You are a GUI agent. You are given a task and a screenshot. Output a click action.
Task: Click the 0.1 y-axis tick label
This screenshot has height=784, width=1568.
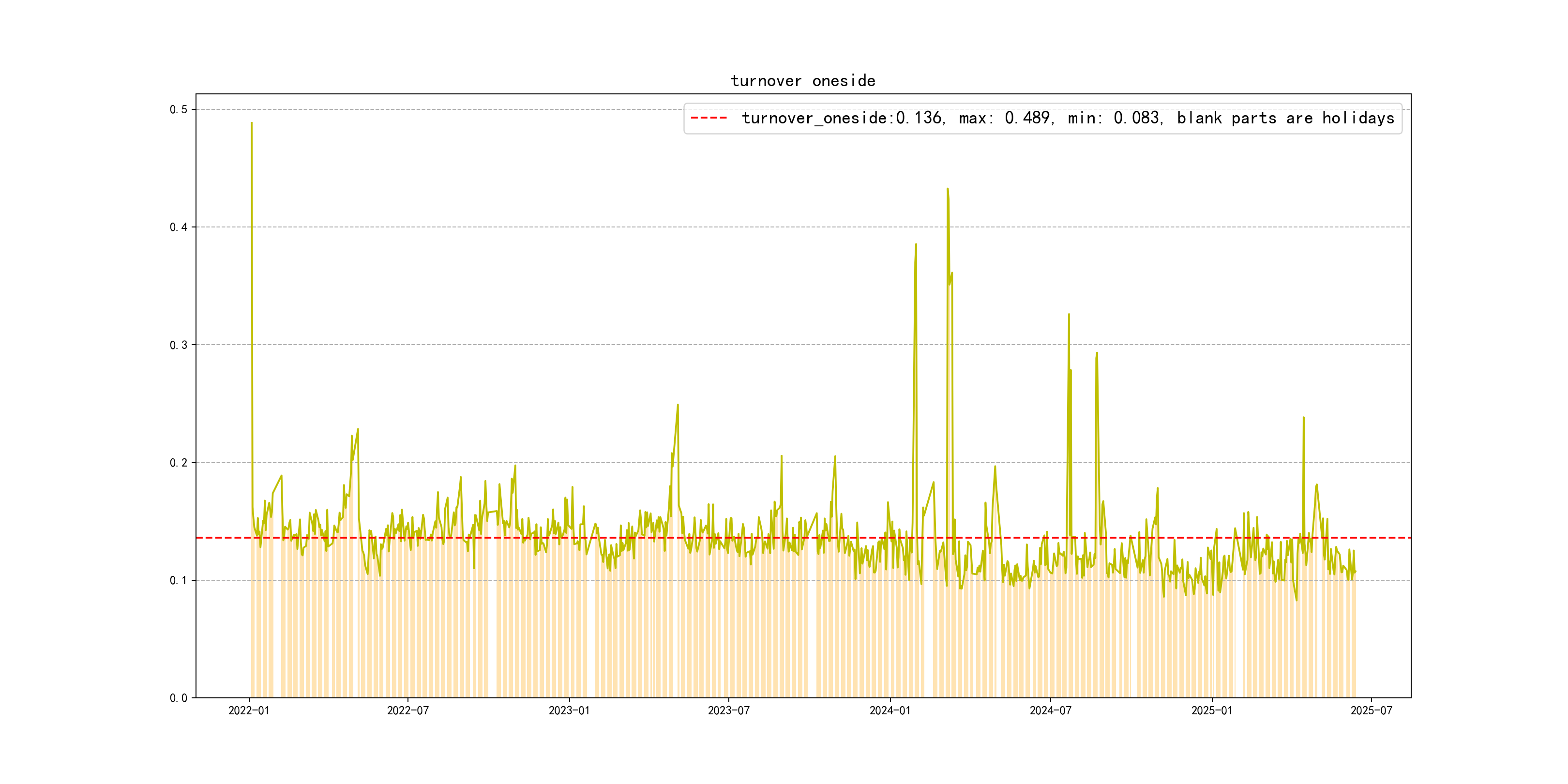click(179, 580)
